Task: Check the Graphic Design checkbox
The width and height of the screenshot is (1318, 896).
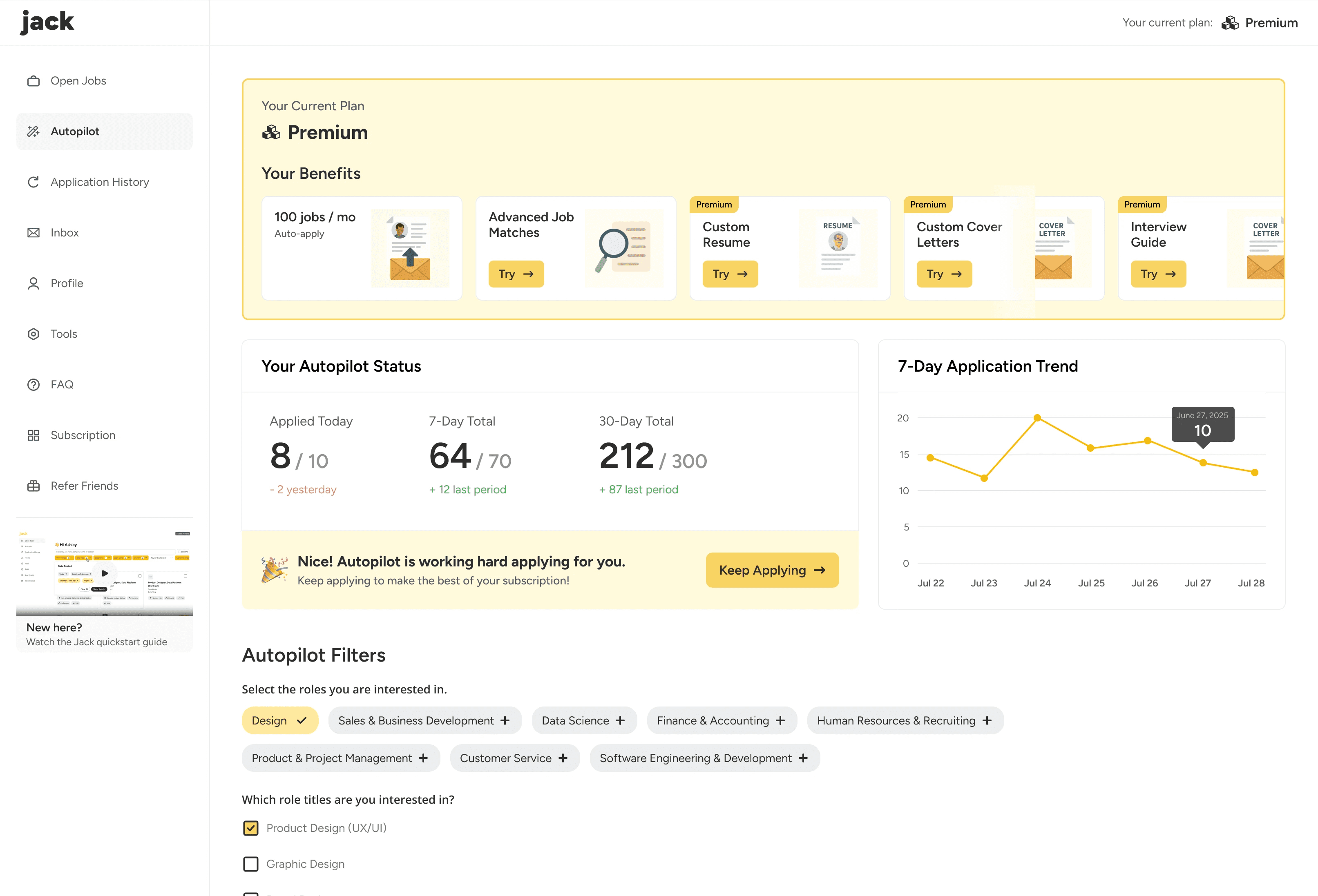Action: 251,864
